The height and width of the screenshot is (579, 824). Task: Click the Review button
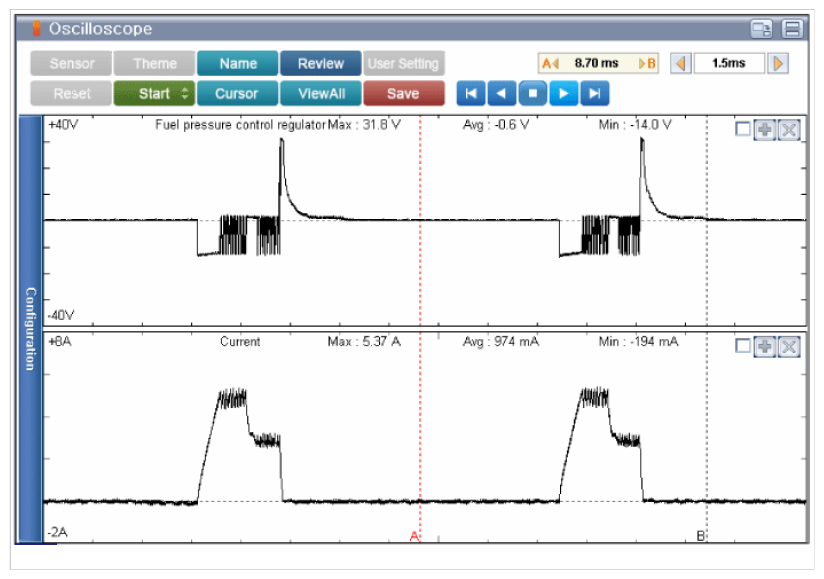(x=320, y=64)
